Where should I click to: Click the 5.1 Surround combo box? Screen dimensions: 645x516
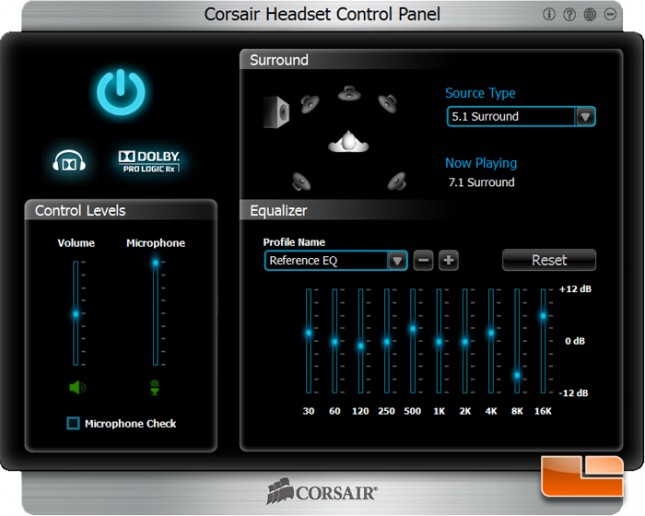coord(521,116)
